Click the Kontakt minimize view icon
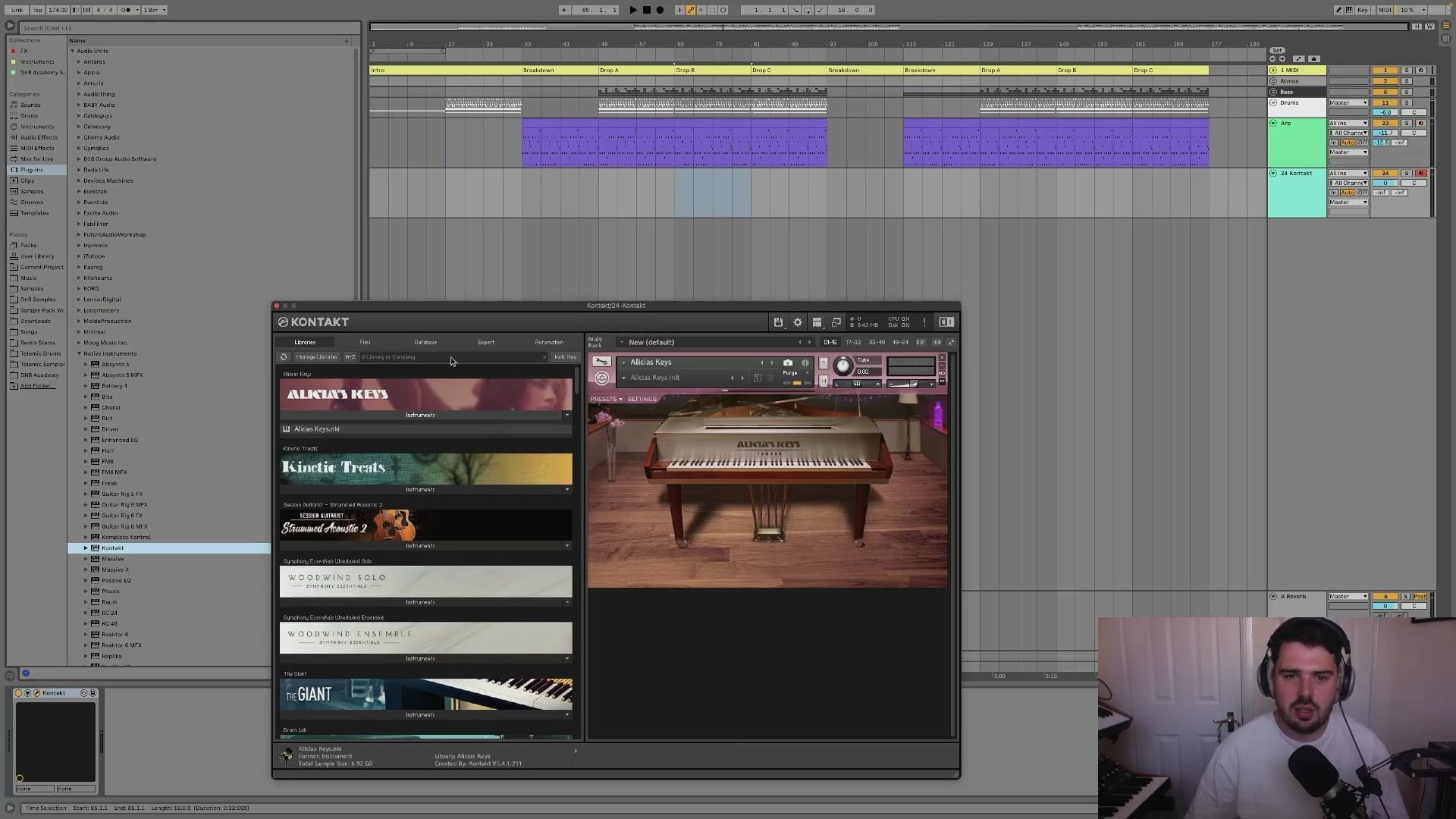 click(x=836, y=322)
